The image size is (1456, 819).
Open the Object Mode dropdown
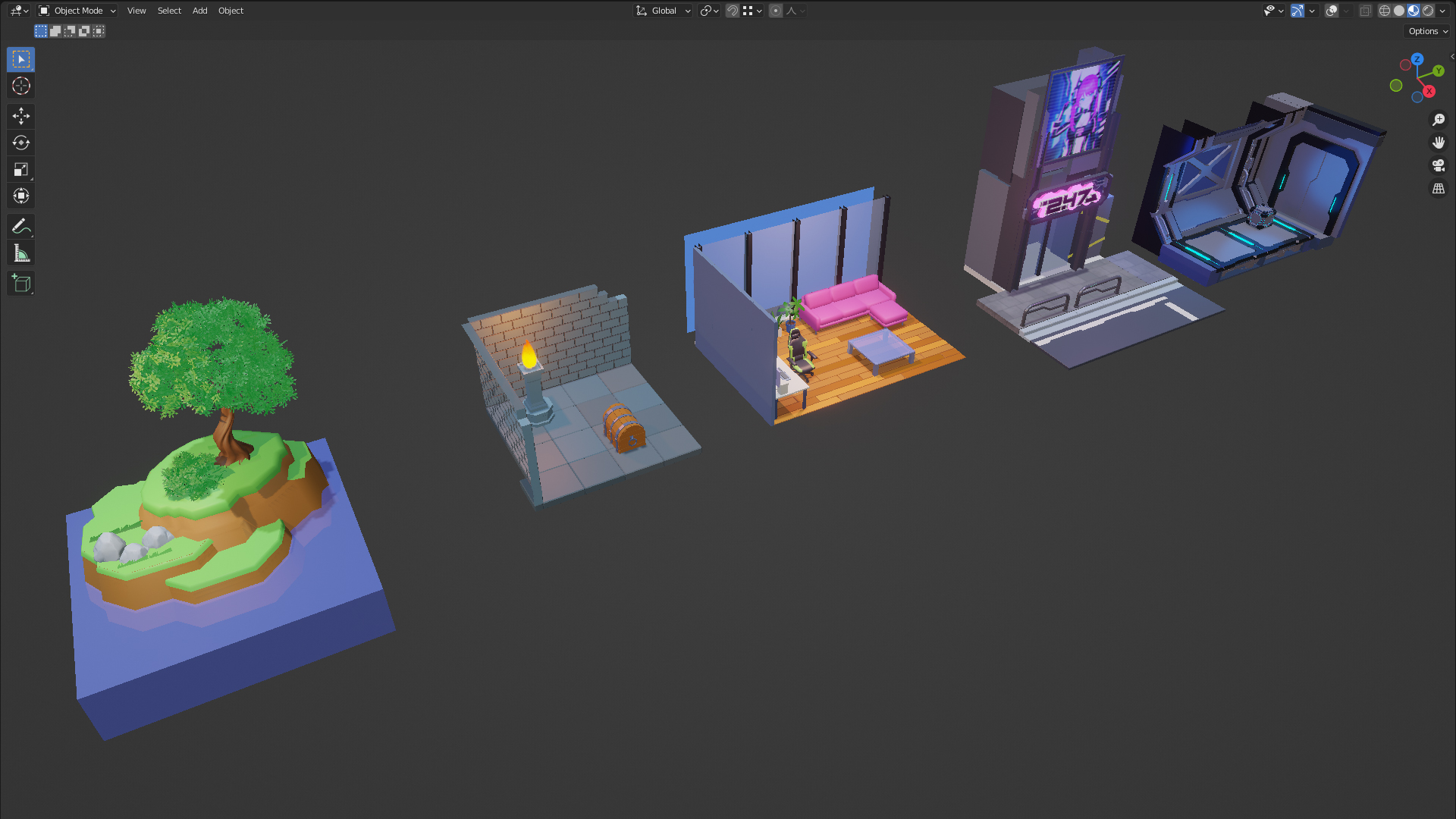click(x=77, y=11)
